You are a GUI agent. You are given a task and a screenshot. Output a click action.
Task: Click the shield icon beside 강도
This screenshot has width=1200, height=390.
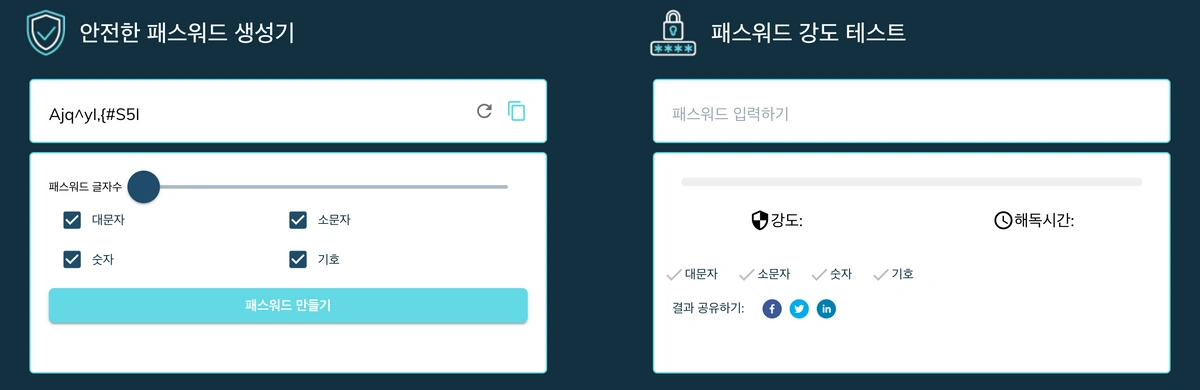pyautogui.click(x=759, y=220)
